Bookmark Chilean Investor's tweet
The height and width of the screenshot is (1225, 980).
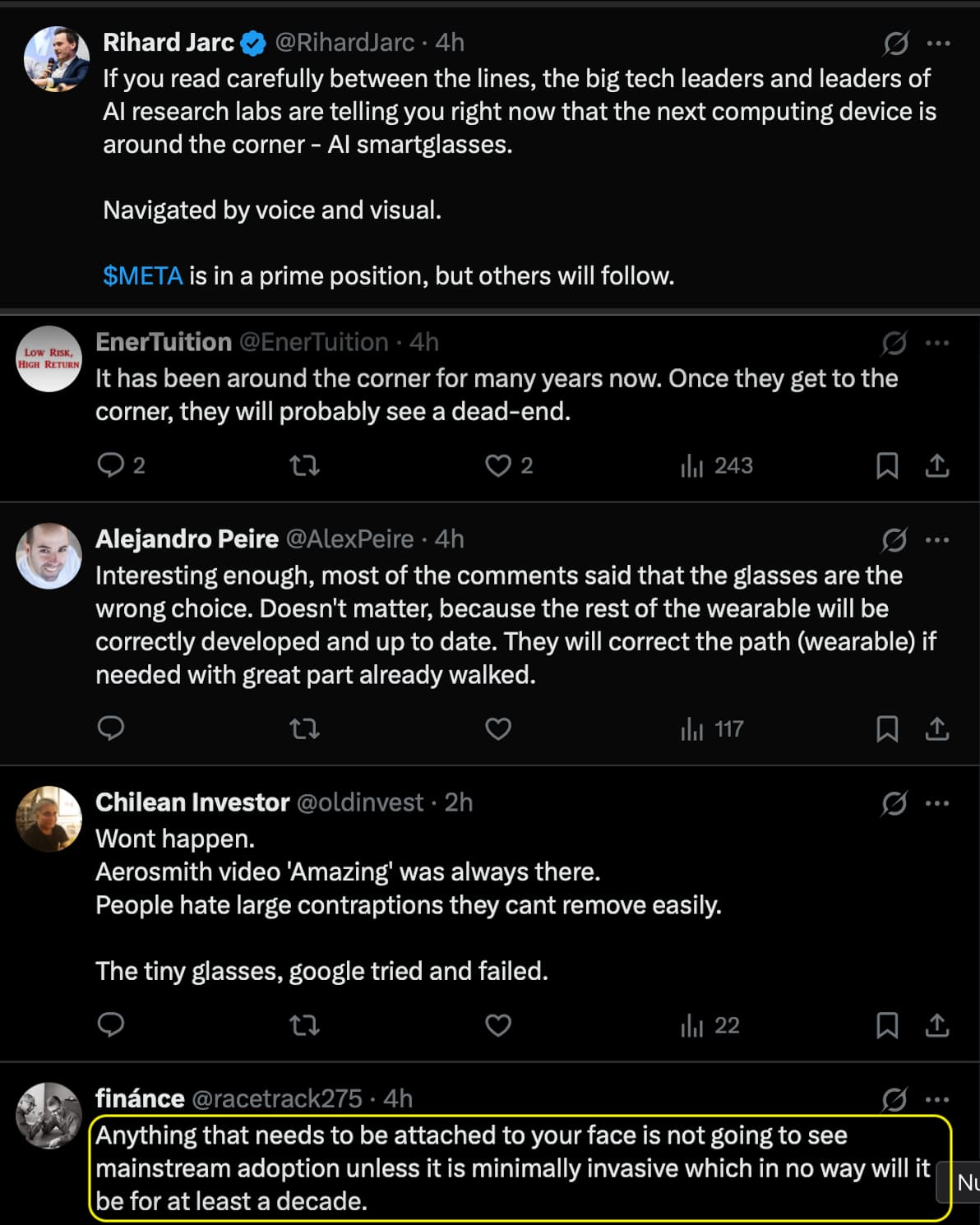887,1025
